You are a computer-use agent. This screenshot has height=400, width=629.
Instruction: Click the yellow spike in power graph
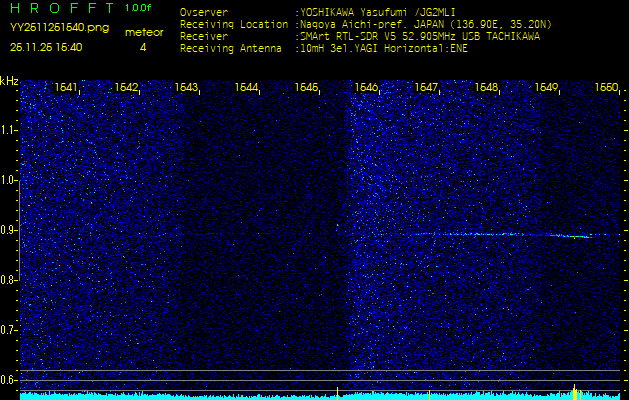(x=575, y=390)
